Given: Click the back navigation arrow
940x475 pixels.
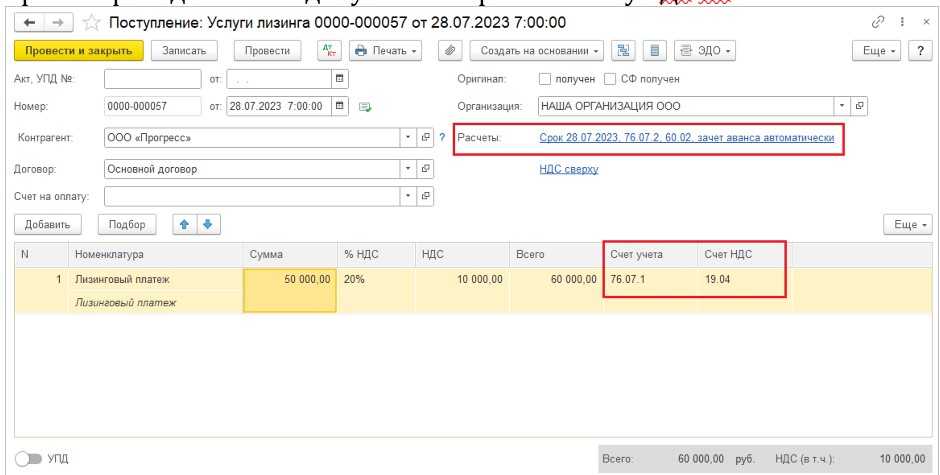Looking at the screenshot, I should [x=28, y=22].
